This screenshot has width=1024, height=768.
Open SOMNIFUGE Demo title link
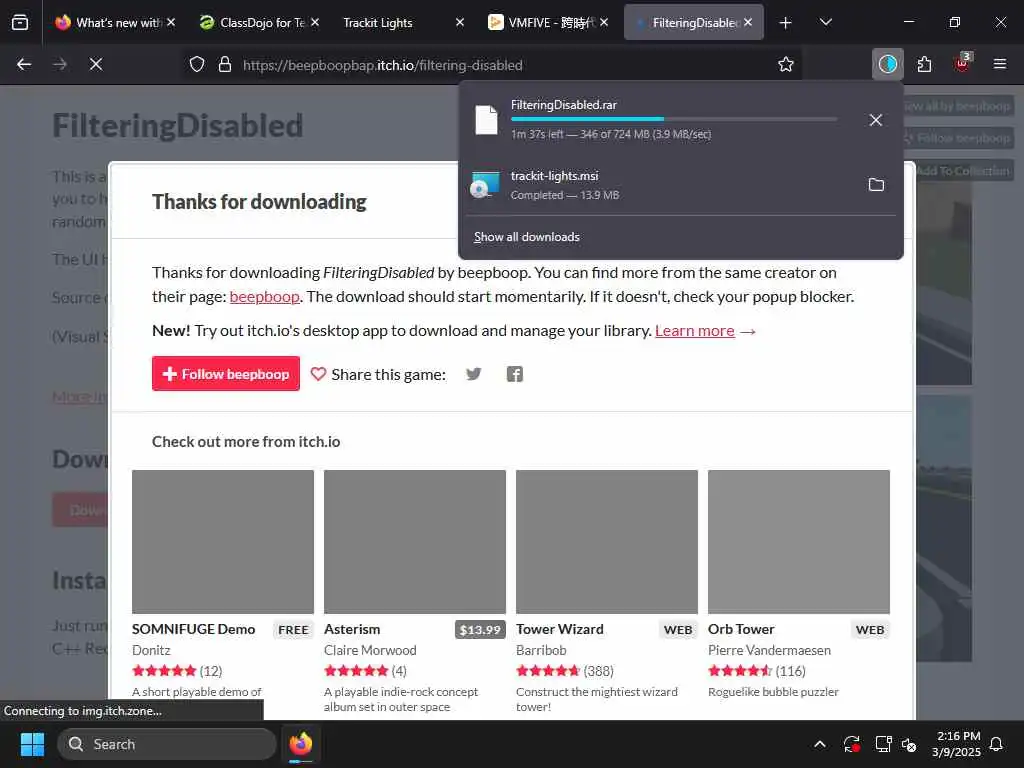click(x=193, y=630)
